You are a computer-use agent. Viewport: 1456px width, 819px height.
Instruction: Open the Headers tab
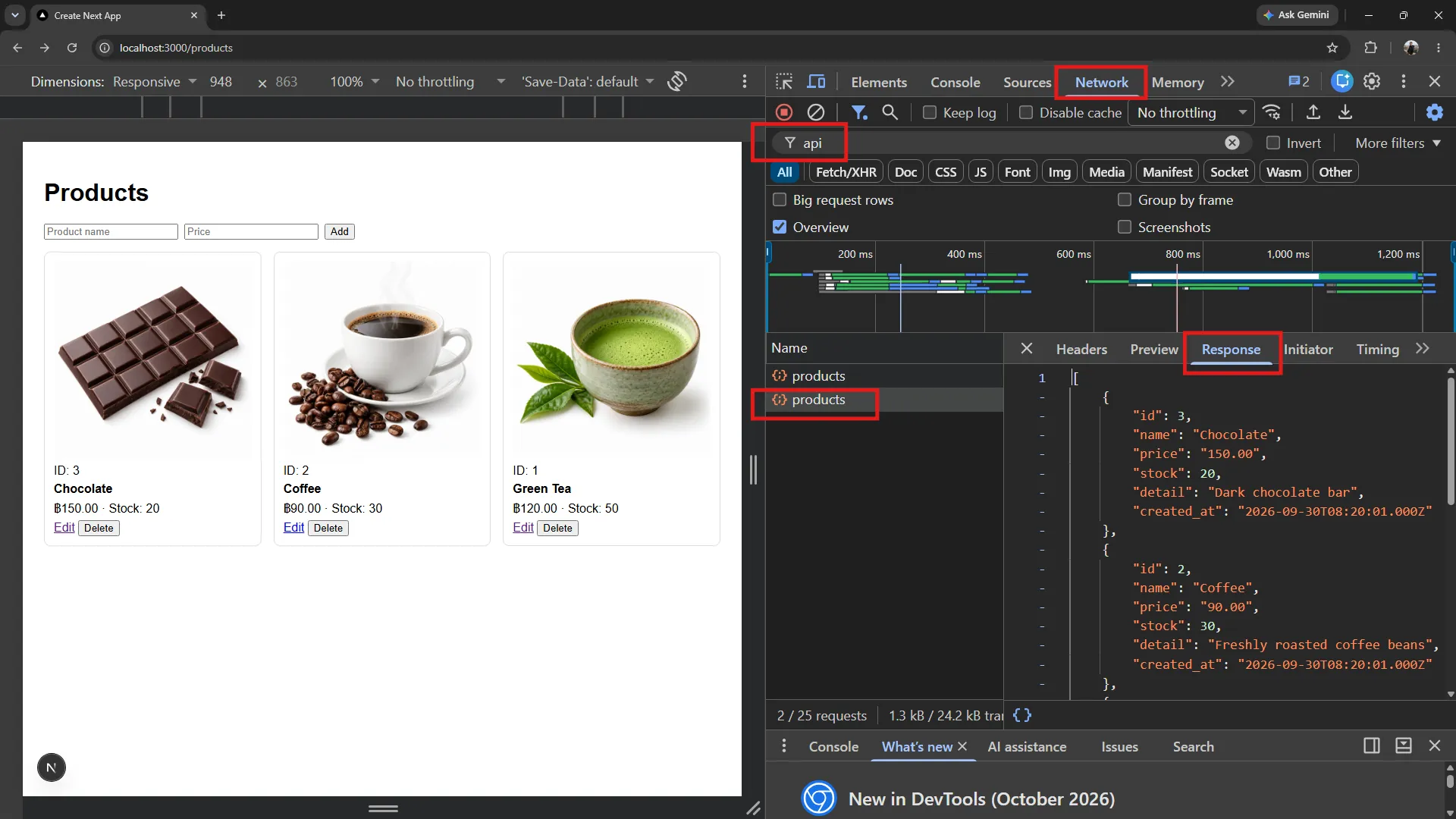point(1081,349)
